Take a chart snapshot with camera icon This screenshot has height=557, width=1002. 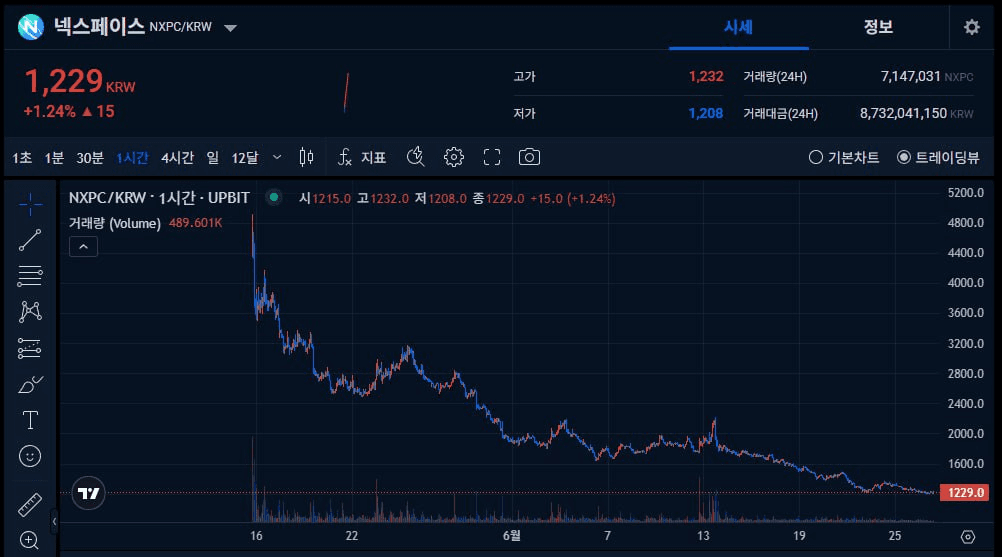click(529, 157)
